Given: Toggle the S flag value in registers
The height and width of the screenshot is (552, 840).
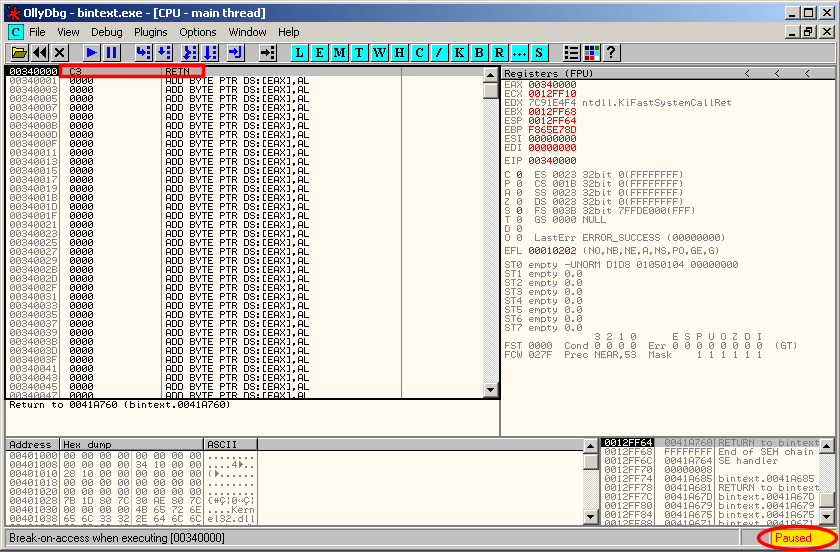Looking at the screenshot, I should pos(519,210).
